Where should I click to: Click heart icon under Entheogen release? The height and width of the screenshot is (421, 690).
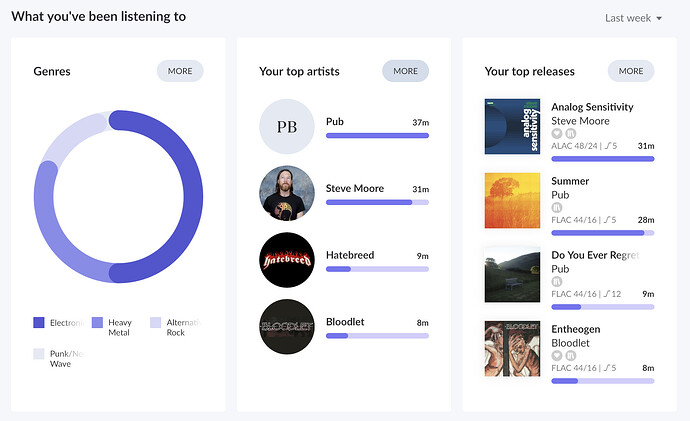(x=557, y=355)
